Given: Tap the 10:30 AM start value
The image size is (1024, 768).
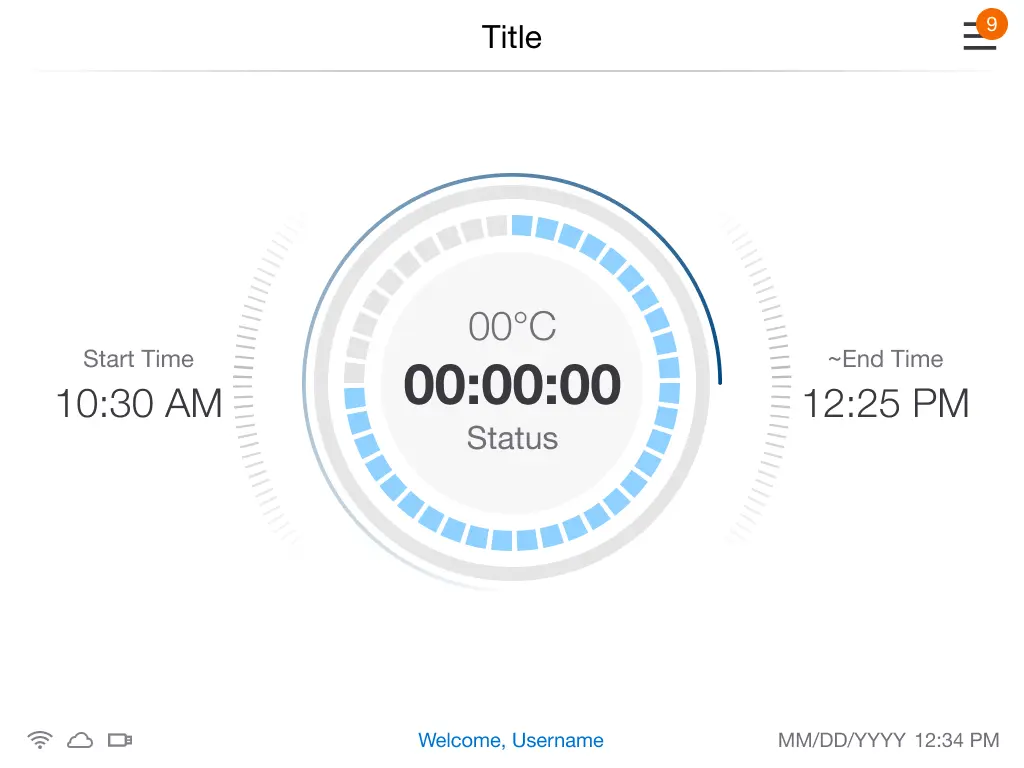Looking at the screenshot, I should [138, 404].
